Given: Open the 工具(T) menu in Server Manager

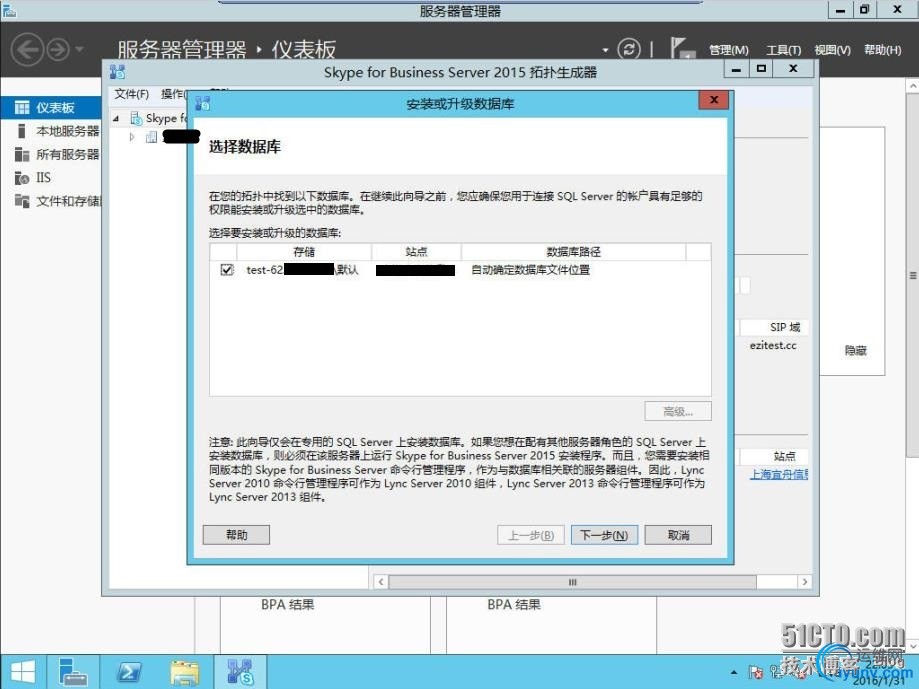Looking at the screenshot, I should [783, 50].
